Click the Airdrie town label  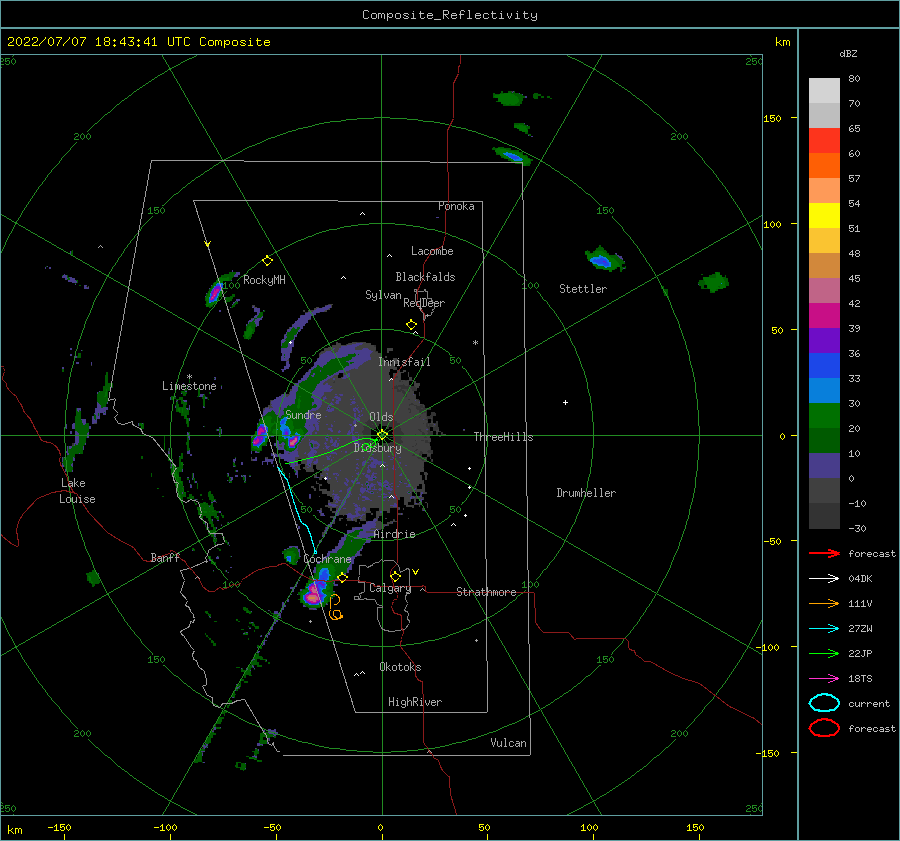[394, 534]
